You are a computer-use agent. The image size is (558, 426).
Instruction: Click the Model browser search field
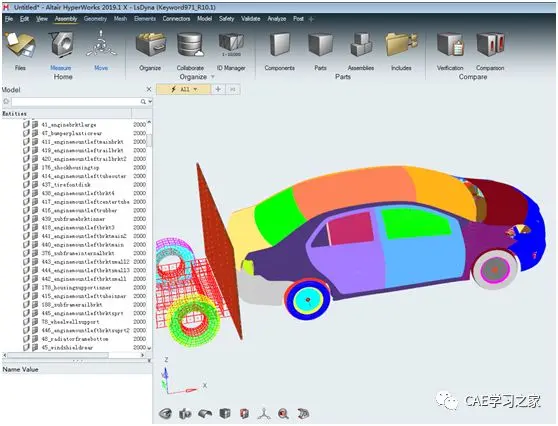75,102
